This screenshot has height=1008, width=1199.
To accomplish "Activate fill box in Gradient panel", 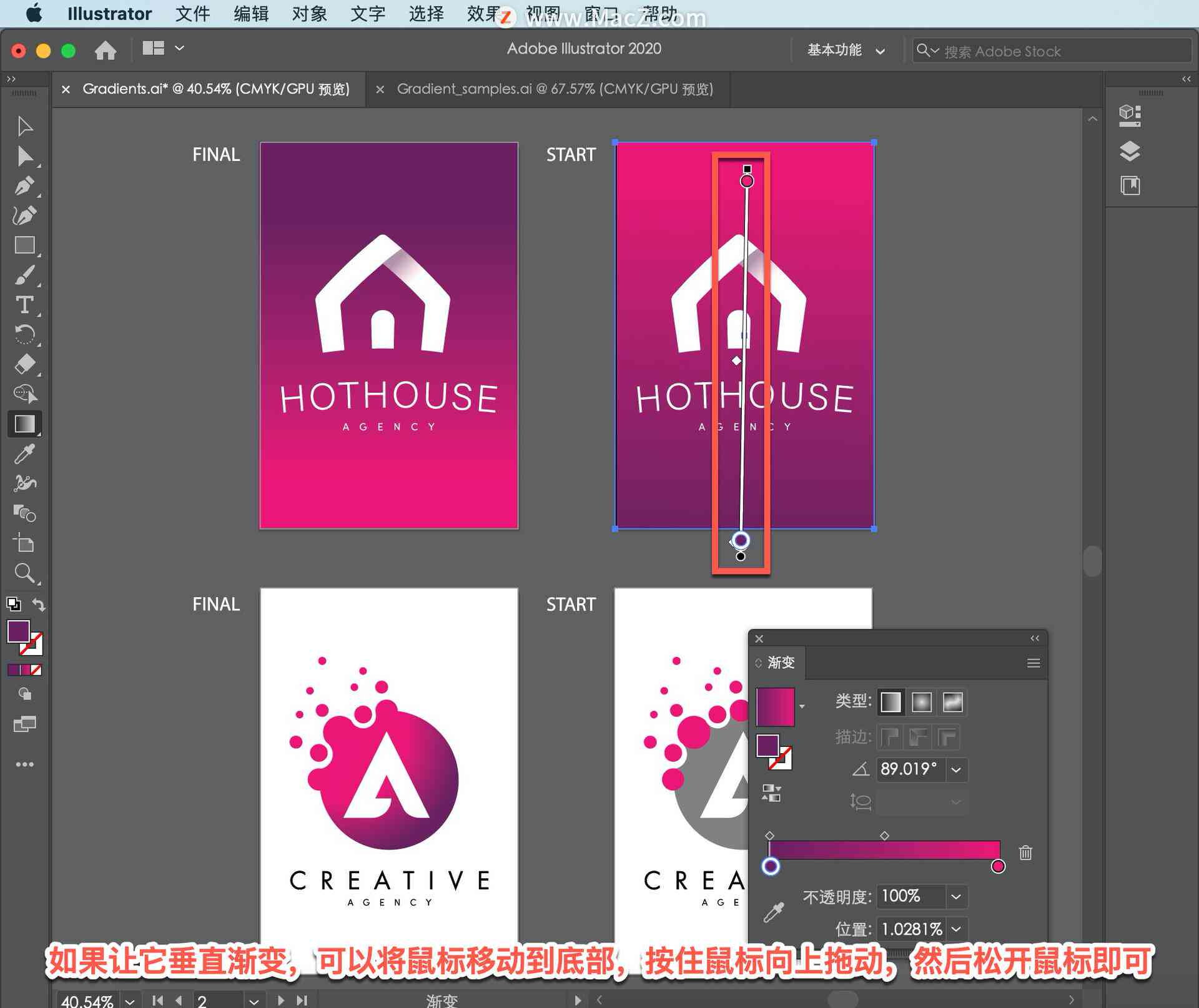I will tap(767, 746).
